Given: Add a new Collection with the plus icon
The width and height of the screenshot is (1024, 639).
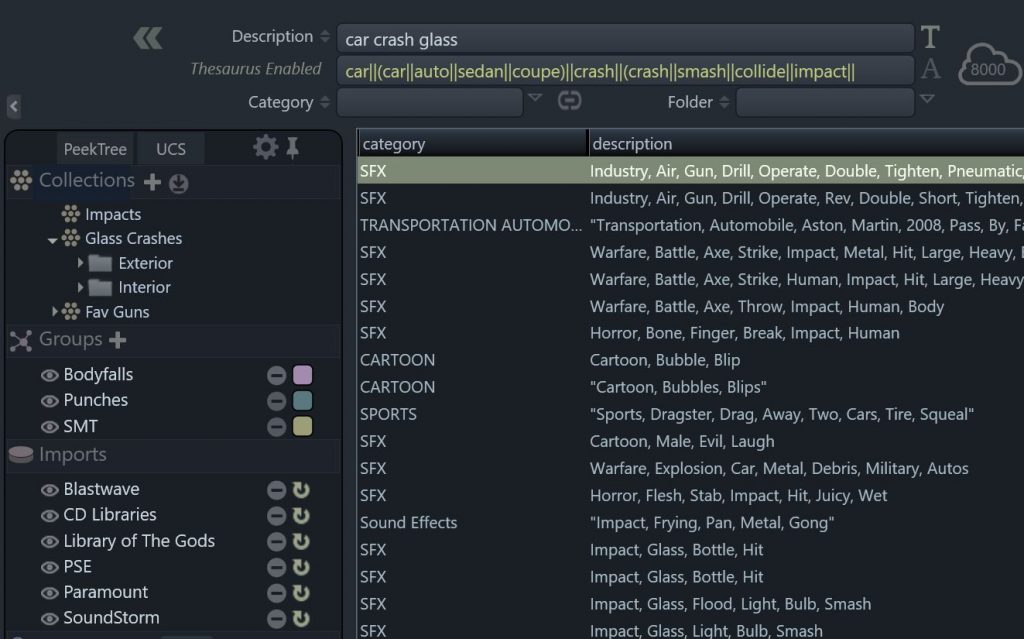Looking at the screenshot, I should 152,181.
